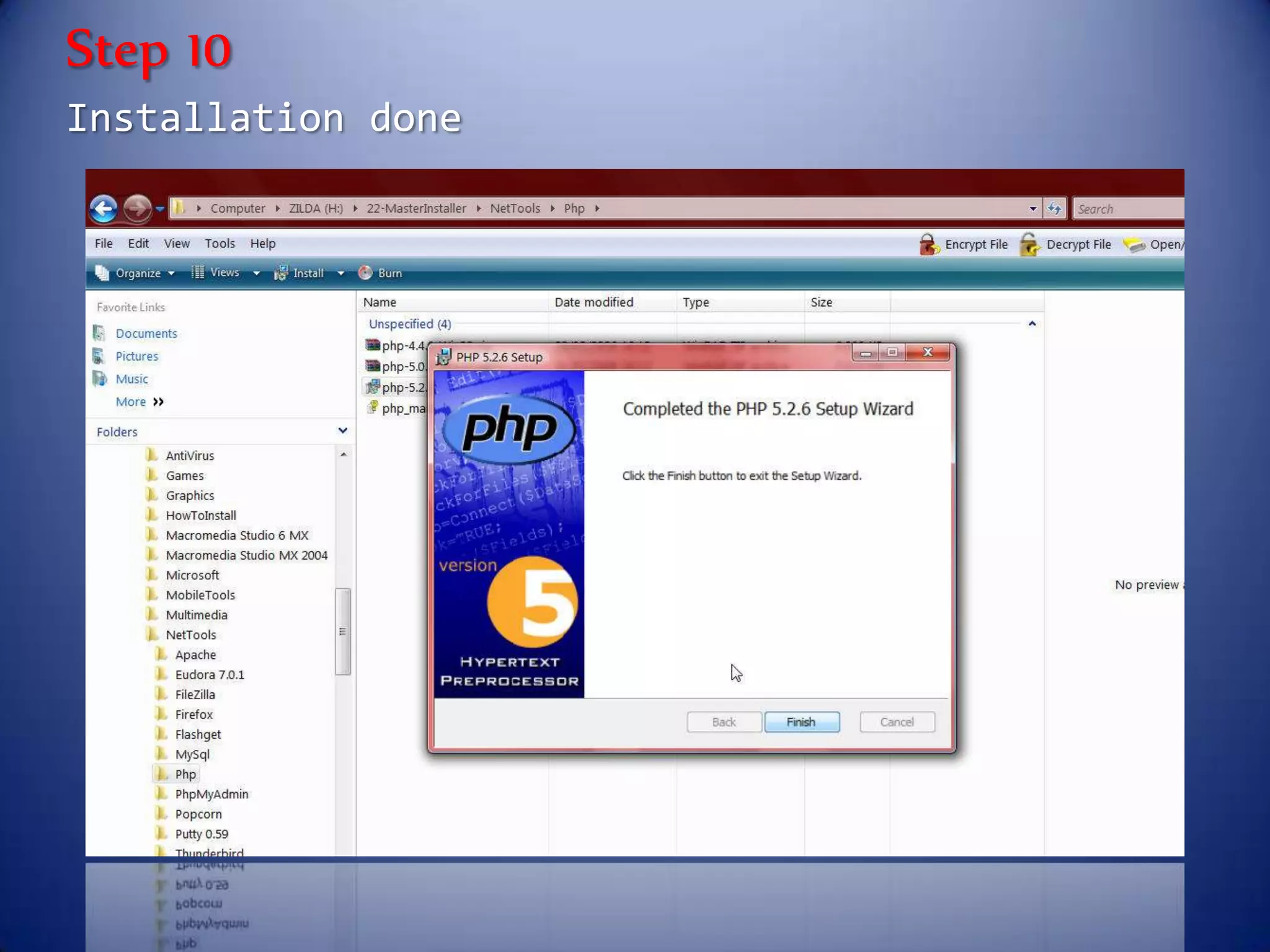The height and width of the screenshot is (952, 1270).
Task: Collapse the Unspecified (4) group arrow
Action: [x=1032, y=324]
